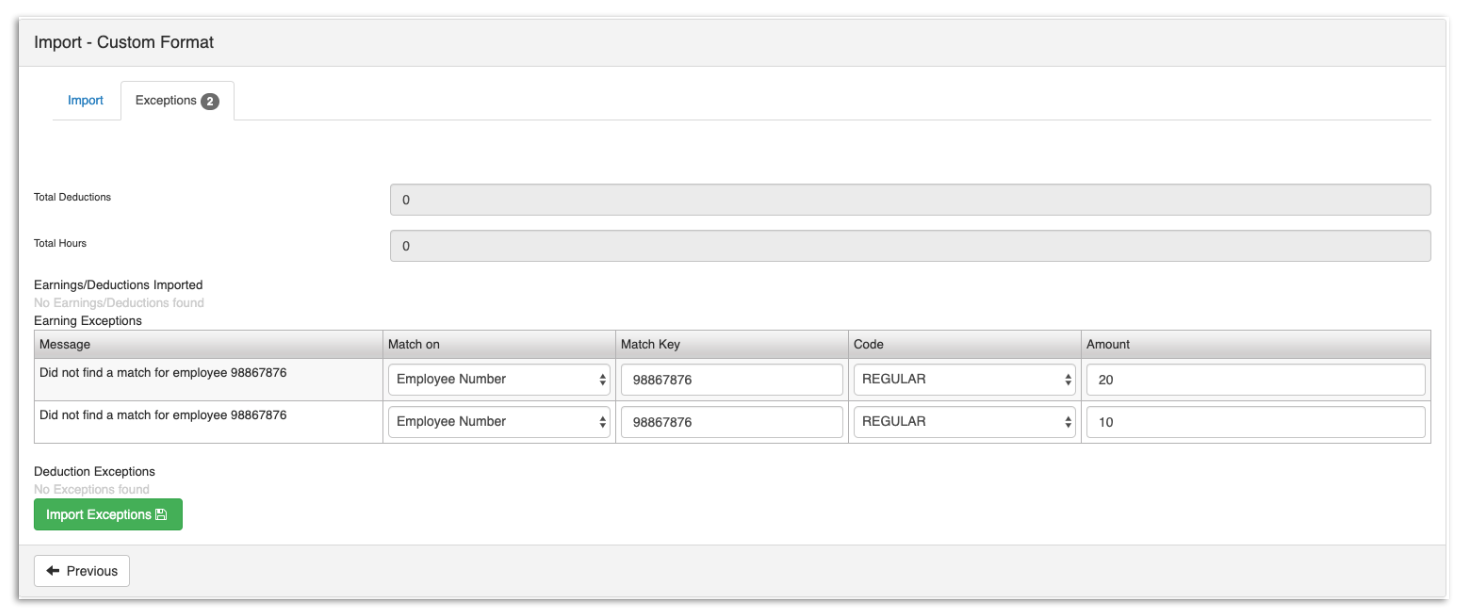Focus the second row's Match Key field
Viewport: 1466px width, 616px height.
point(731,422)
